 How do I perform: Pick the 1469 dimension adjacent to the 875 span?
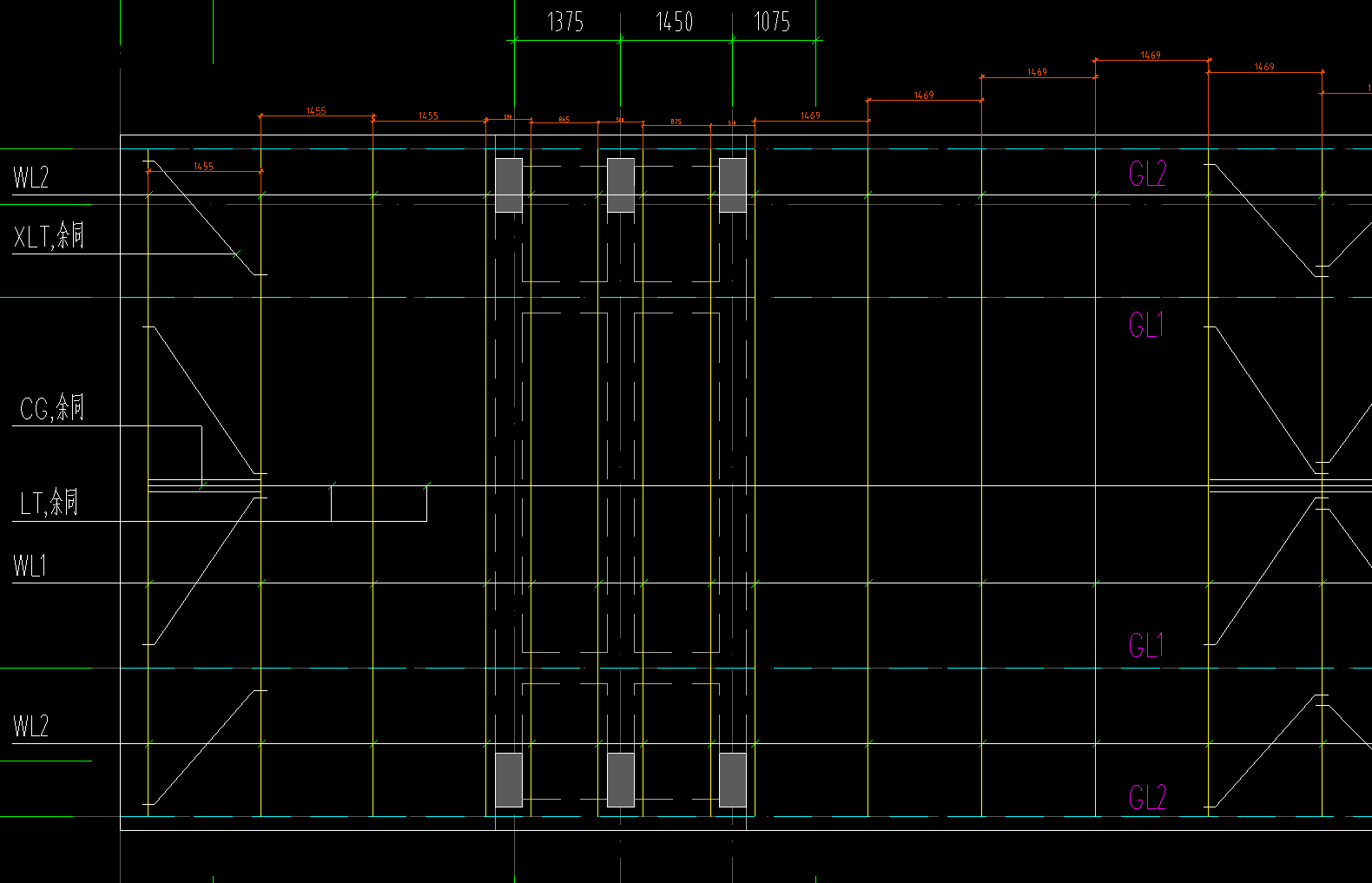click(x=810, y=115)
